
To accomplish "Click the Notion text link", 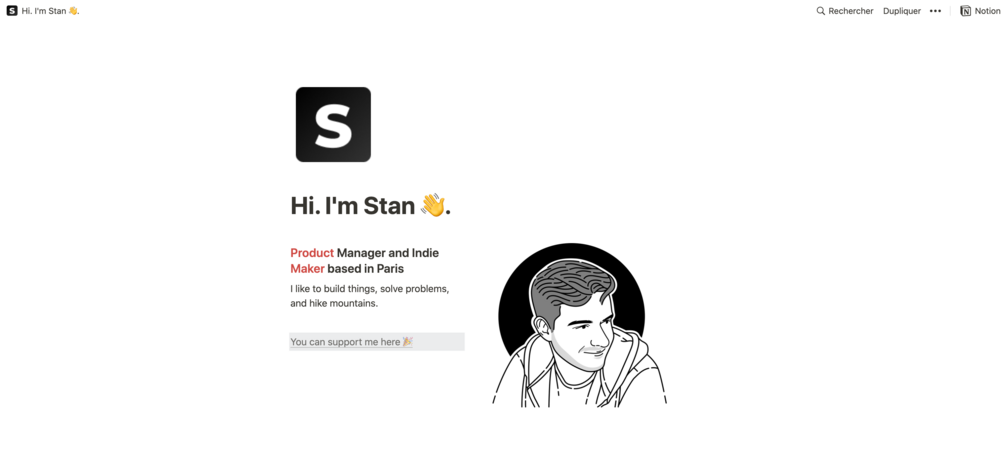I will pyautogui.click(x=987, y=11).
